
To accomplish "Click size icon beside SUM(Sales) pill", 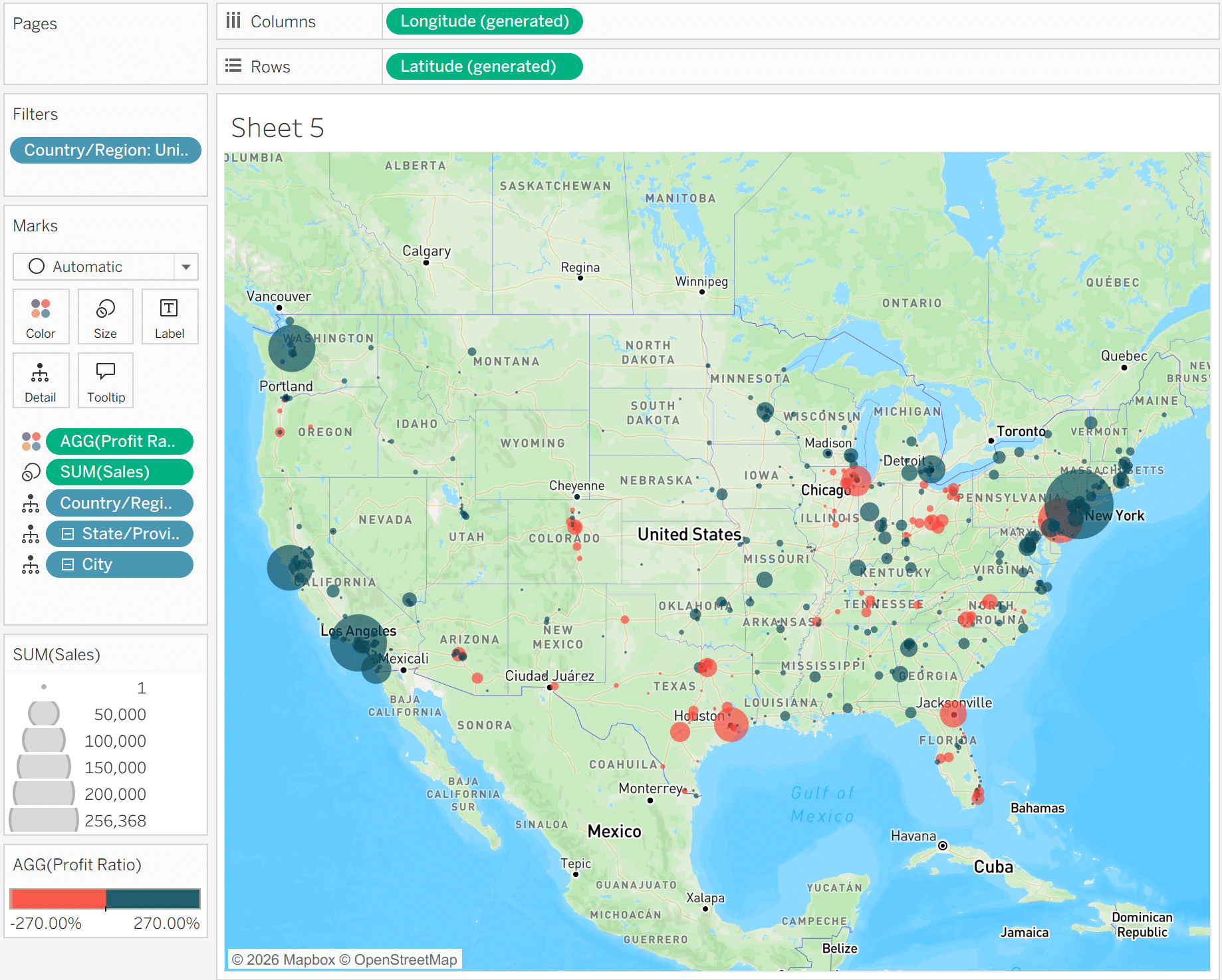I will (31, 472).
